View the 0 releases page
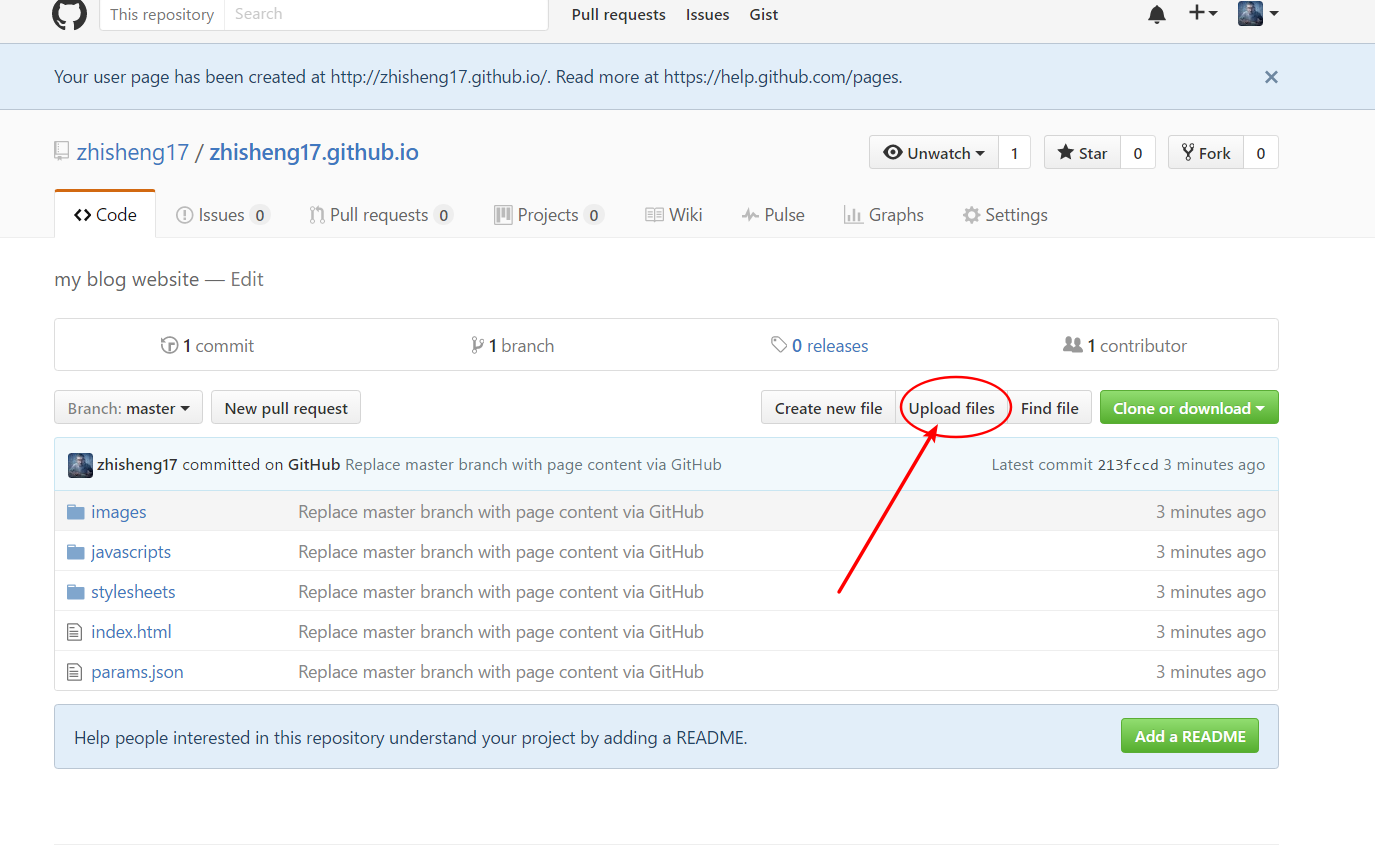Screen dimensions: 1375x849 pyautogui.click(x=820, y=345)
